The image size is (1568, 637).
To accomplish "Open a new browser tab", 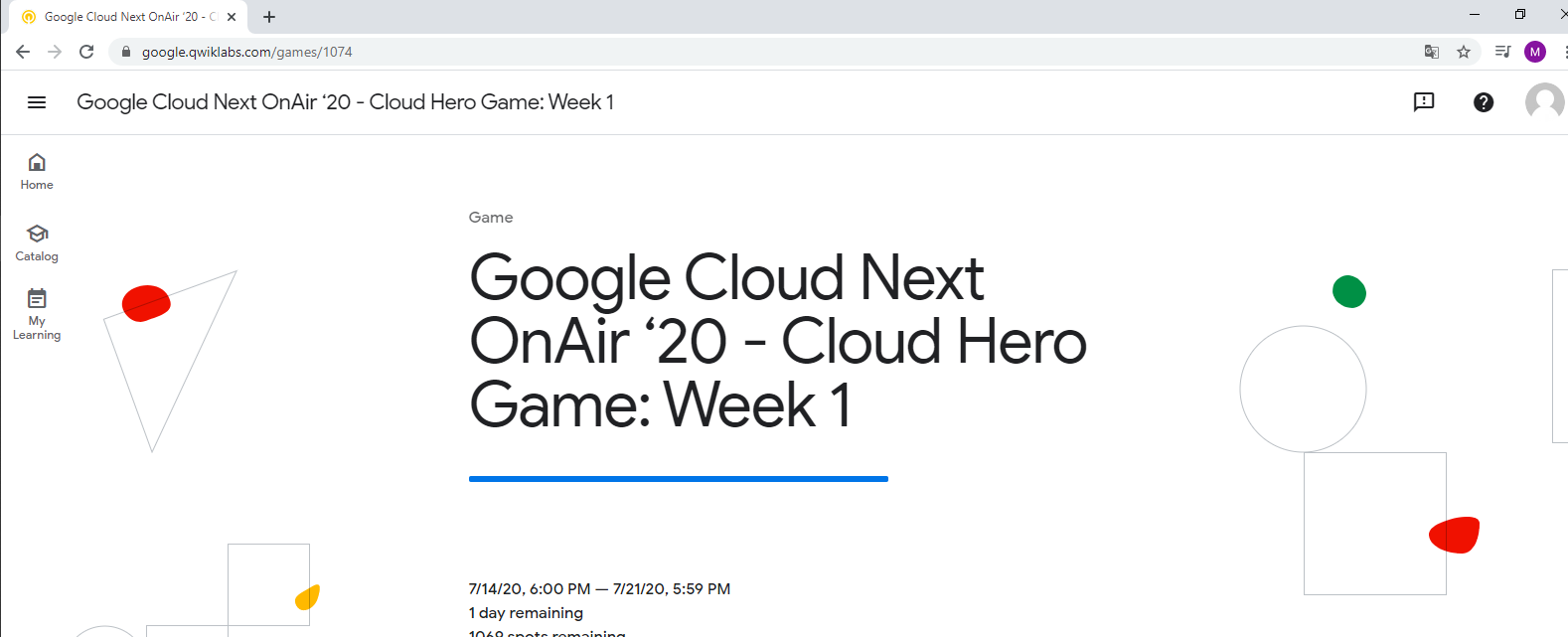I will click(269, 17).
